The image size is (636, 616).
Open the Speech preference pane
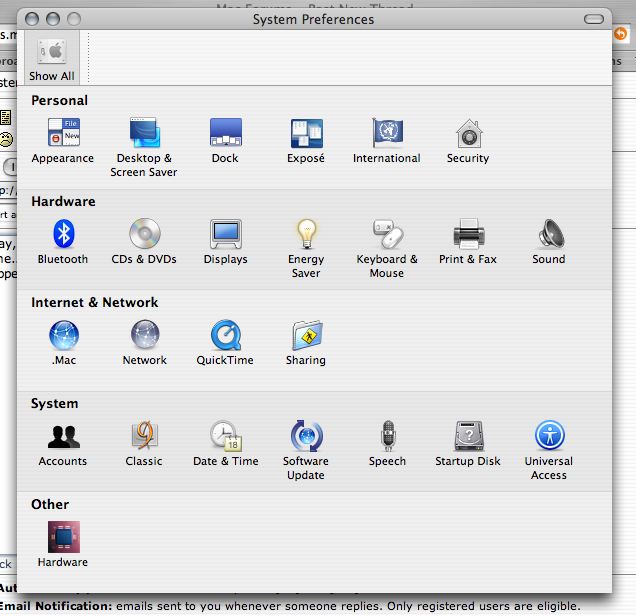coord(388,444)
